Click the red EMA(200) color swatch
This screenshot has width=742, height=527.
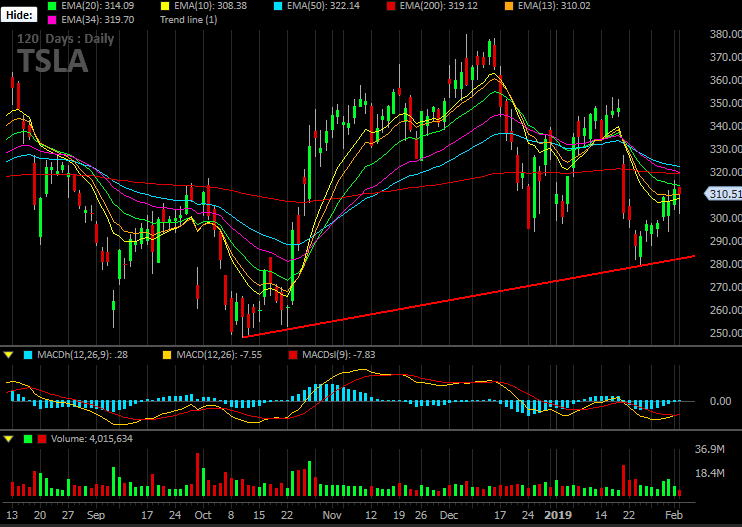pos(391,6)
